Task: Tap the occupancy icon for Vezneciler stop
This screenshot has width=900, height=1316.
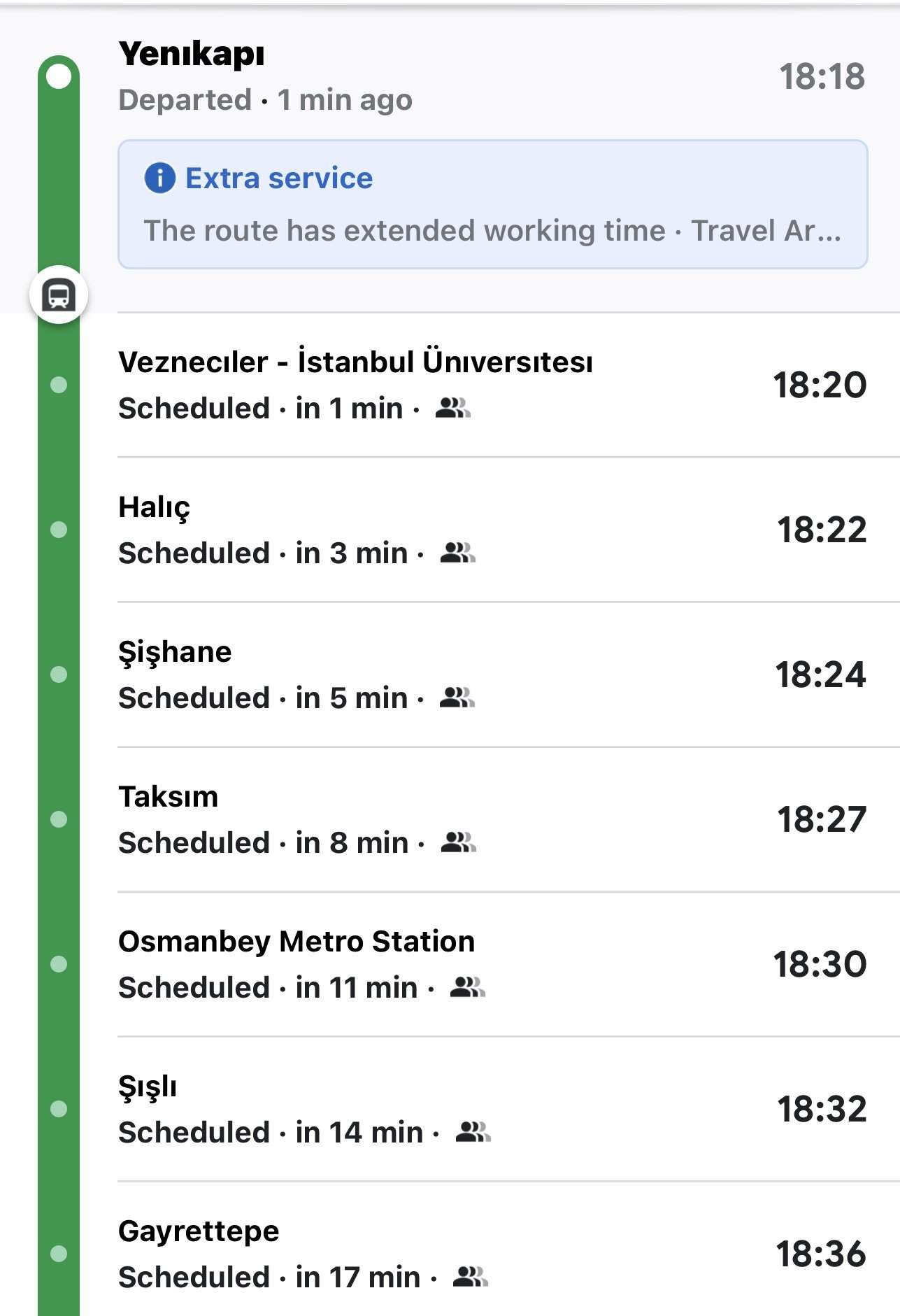Action: [452, 408]
